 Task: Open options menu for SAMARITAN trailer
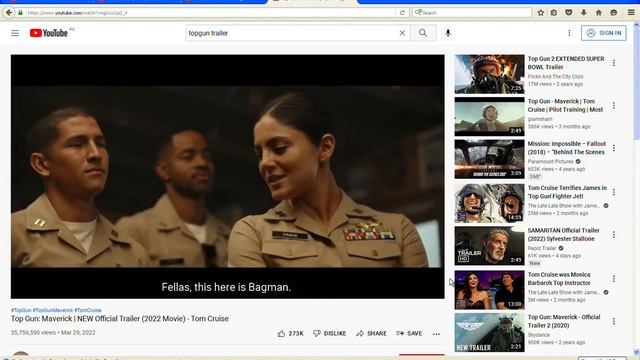(613, 235)
